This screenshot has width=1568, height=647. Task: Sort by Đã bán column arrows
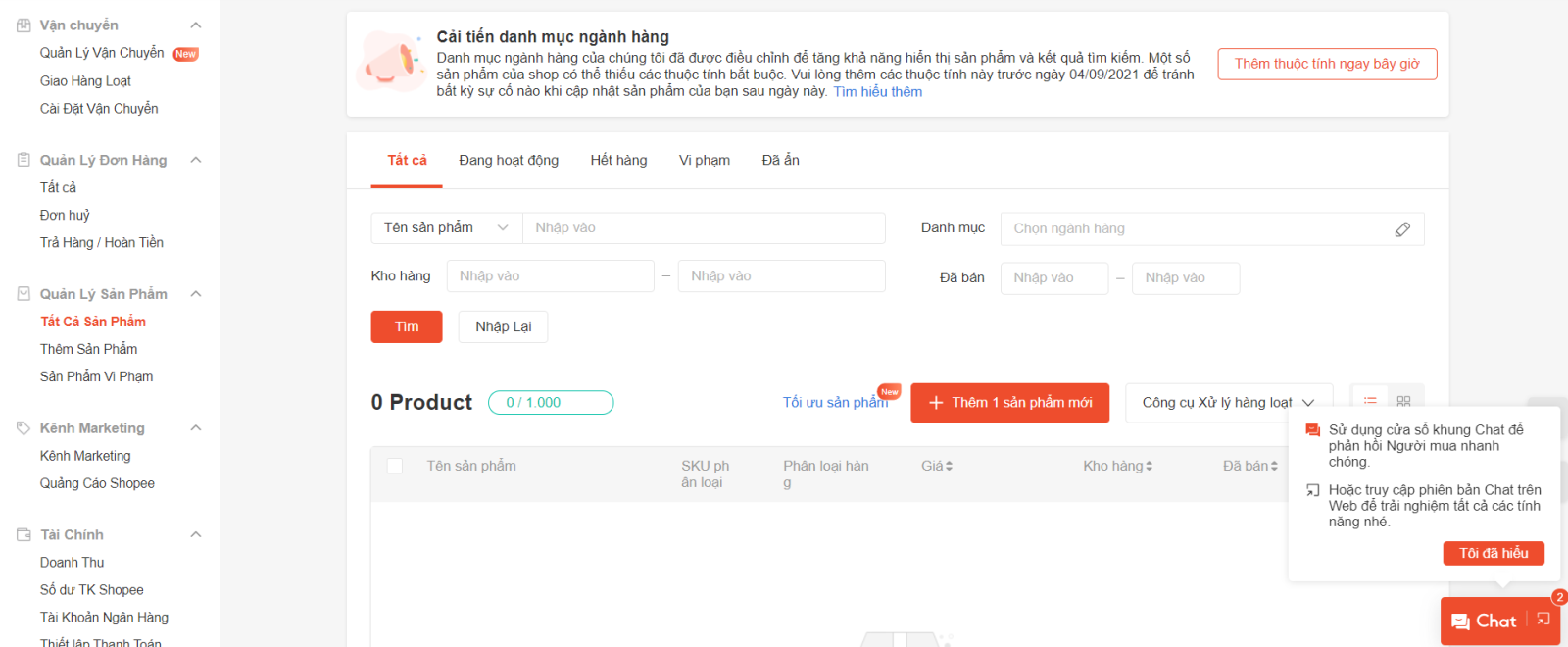(1274, 467)
